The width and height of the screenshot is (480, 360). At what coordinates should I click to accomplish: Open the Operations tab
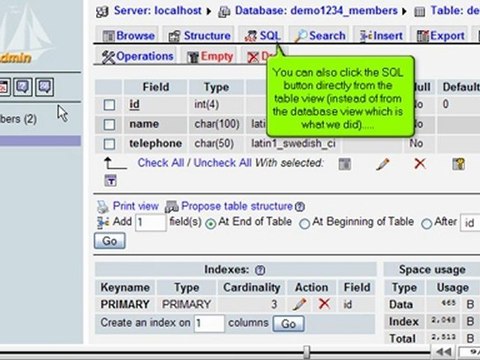[x=137, y=56]
